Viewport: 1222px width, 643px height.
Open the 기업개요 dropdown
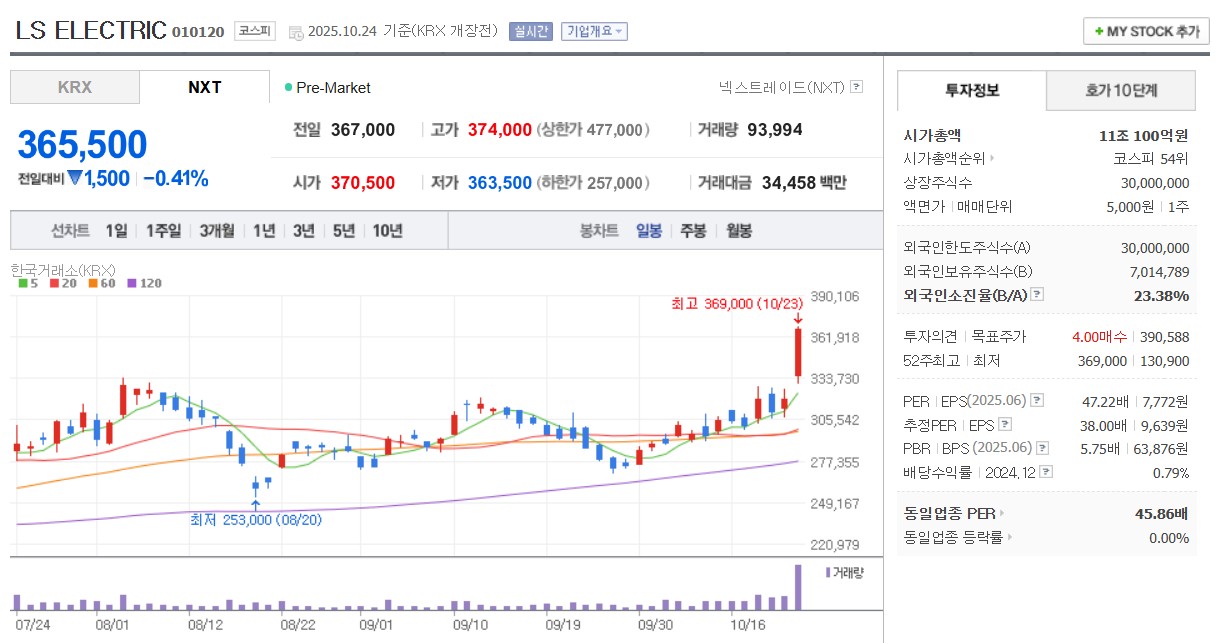coord(594,31)
